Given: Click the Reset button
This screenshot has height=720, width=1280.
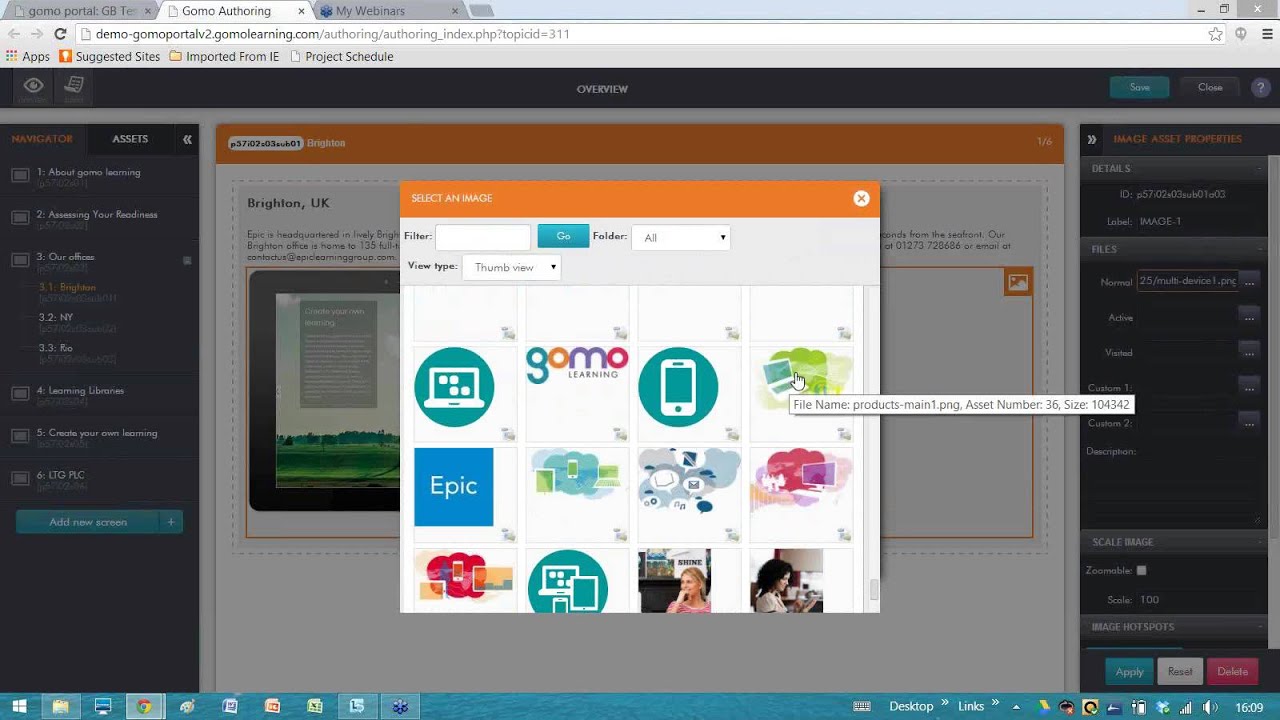Looking at the screenshot, I should 1180,671.
